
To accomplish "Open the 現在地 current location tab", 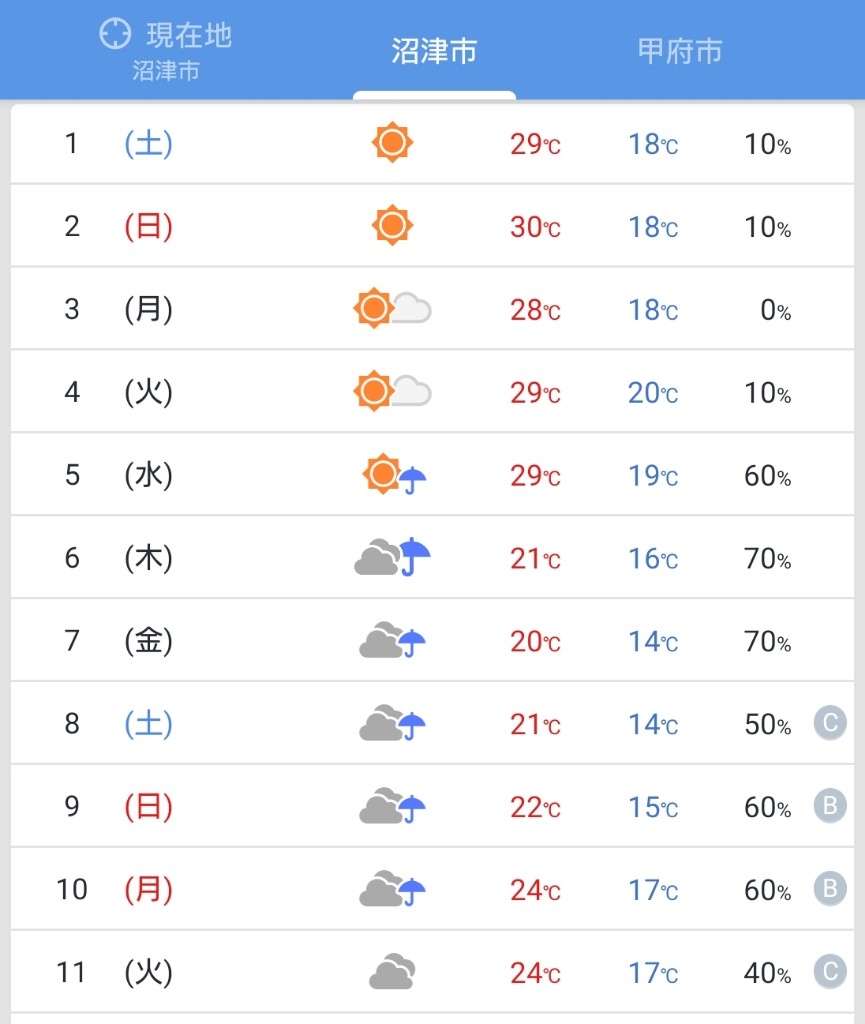I will pyautogui.click(x=166, y=51).
